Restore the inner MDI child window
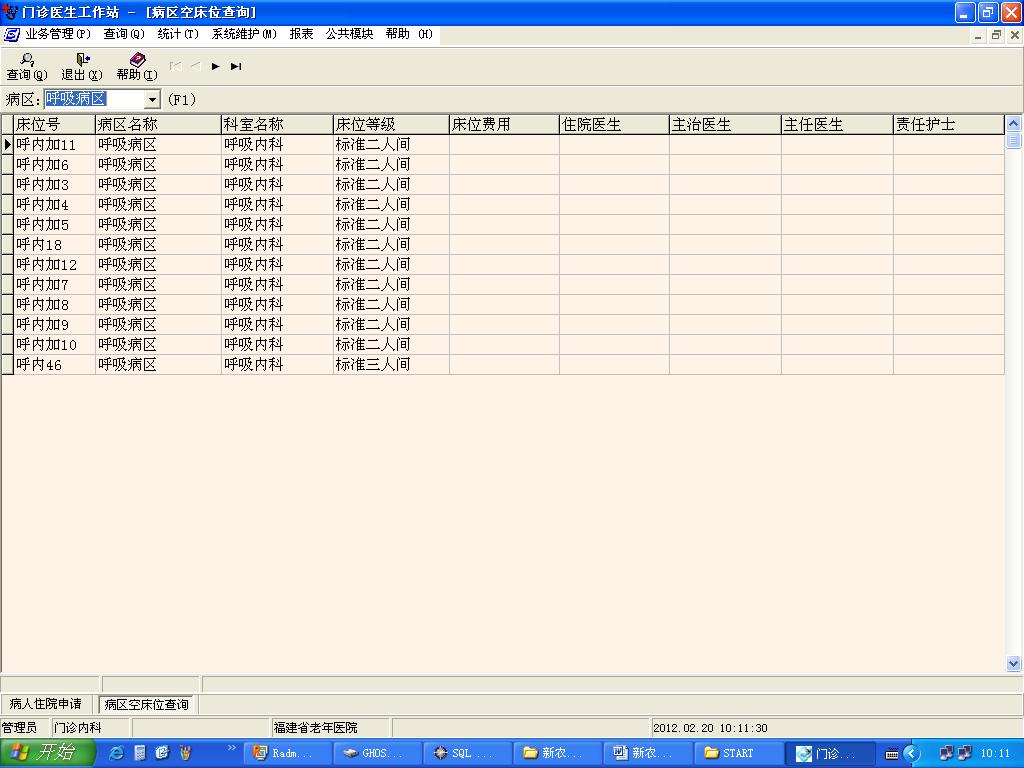 pyautogui.click(x=996, y=35)
